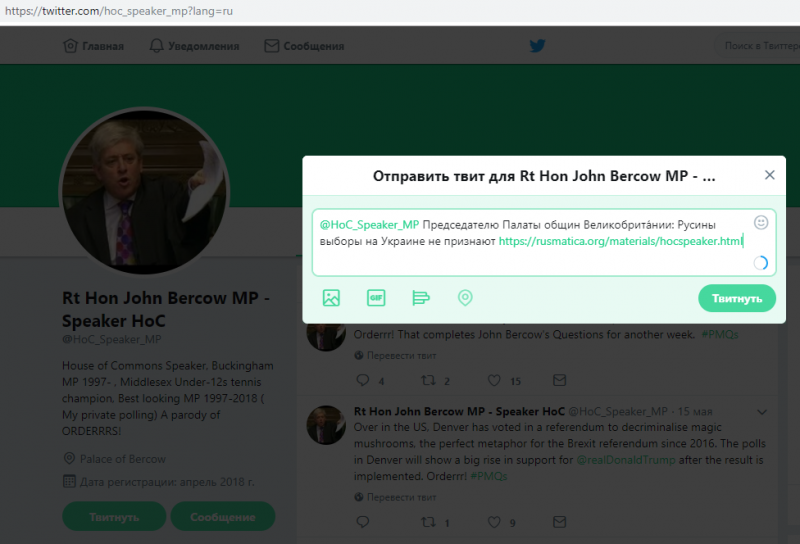This screenshot has height=544, width=800.
Task: Open the Главная home tab
Action: (x=93, y=46)
